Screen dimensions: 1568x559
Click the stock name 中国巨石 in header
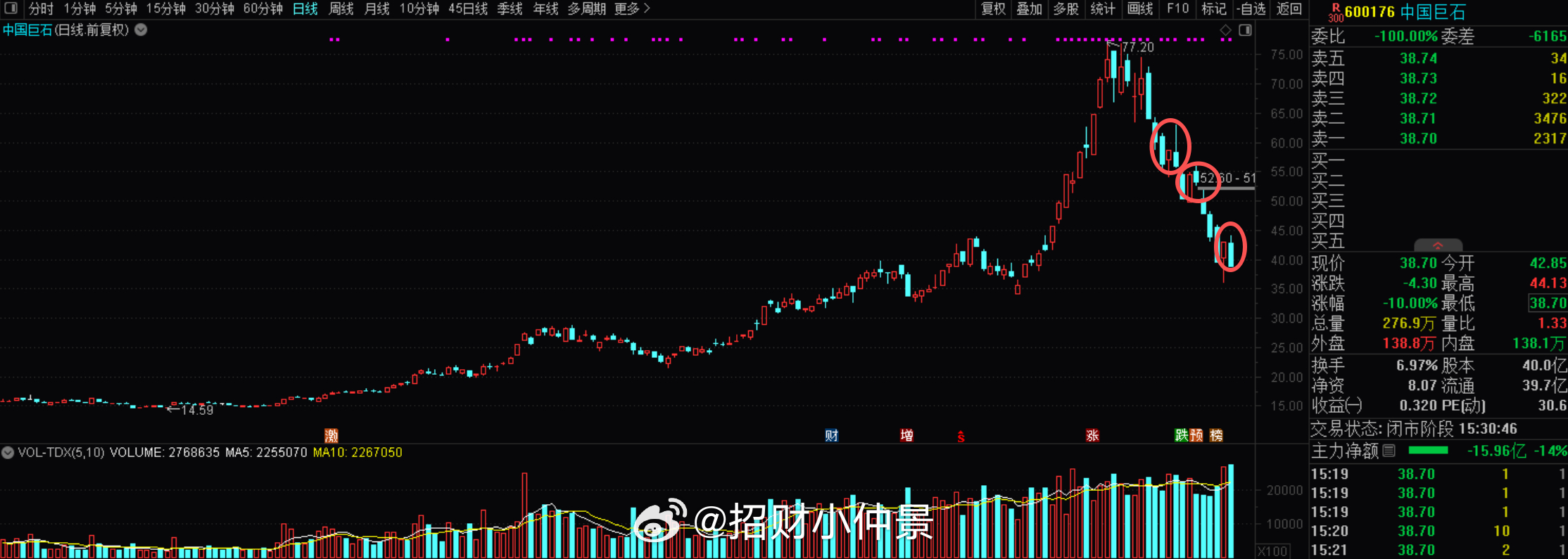click(1433, 12)
